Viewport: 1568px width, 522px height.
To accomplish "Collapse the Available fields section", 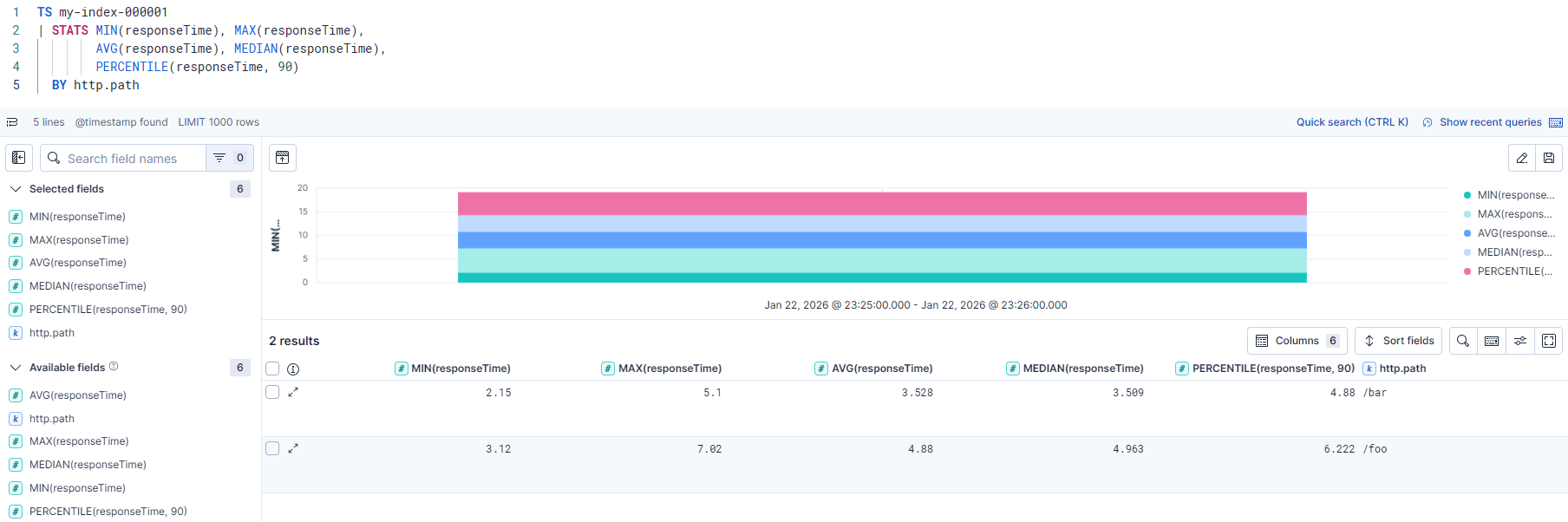I will tap(16, 368).
